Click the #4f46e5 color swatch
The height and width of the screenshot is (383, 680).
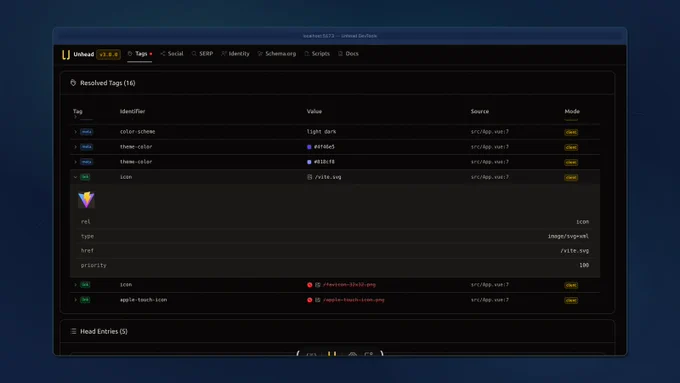point(309,147)
